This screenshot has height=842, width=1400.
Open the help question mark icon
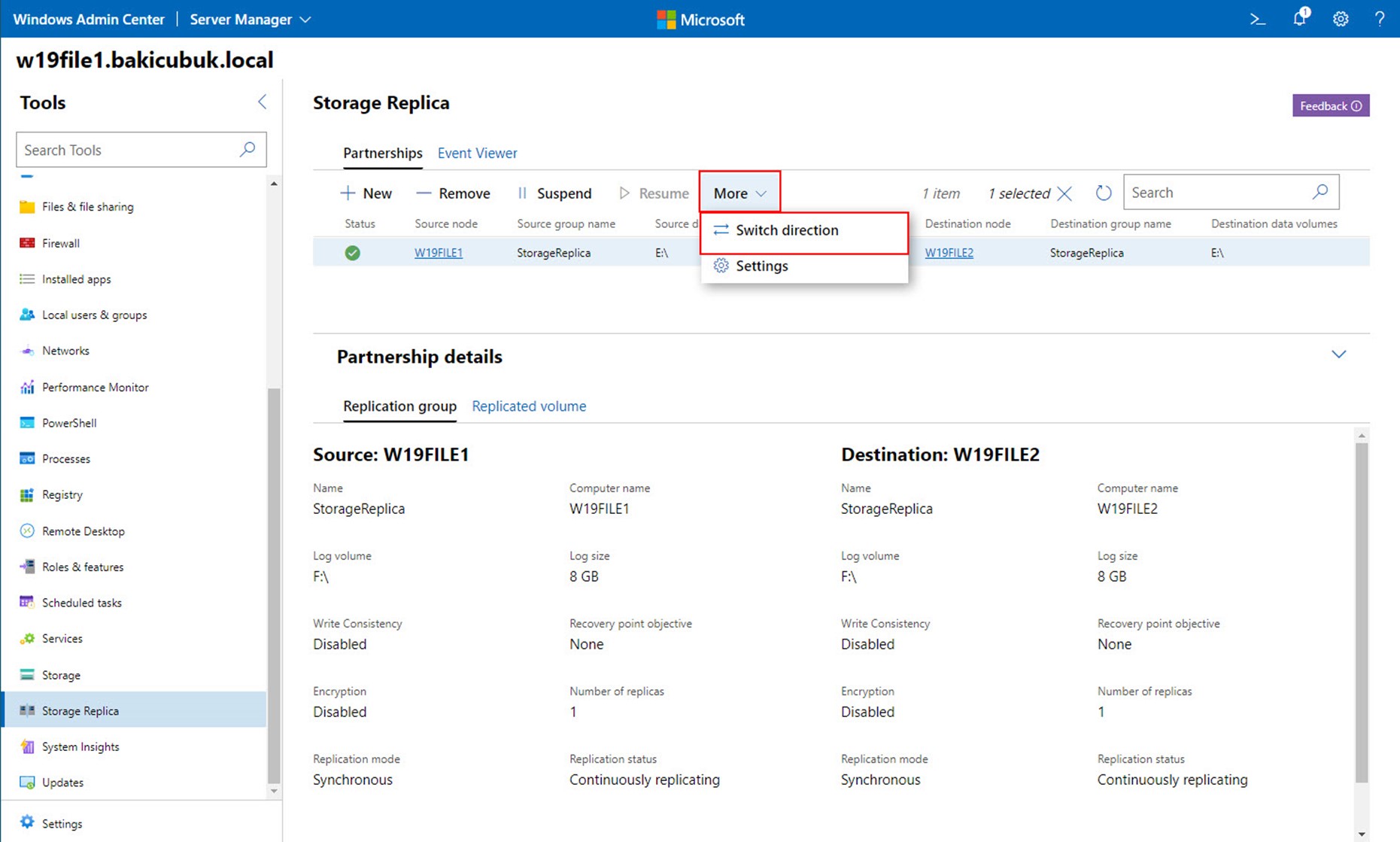(1379, 20)
